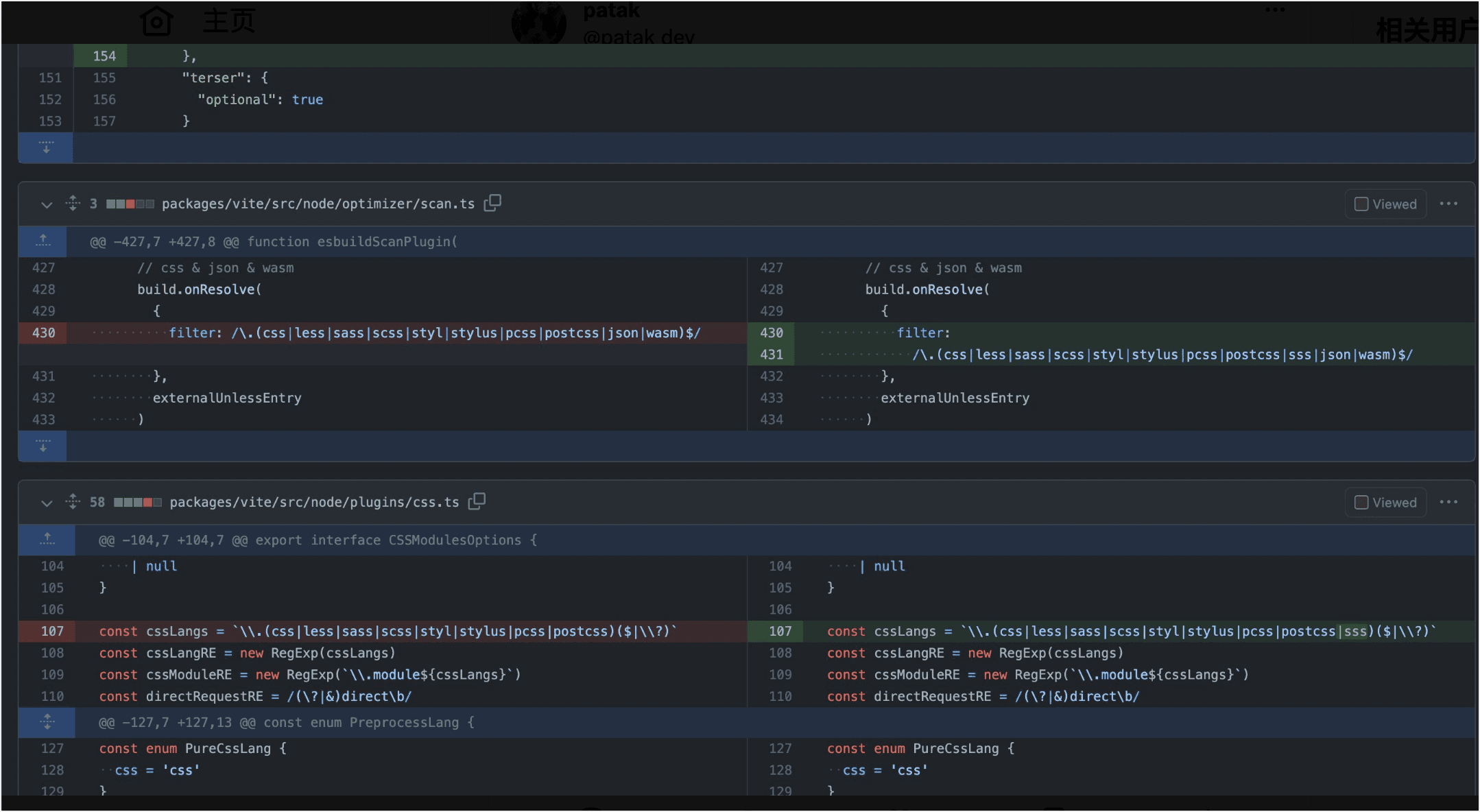The width and height of the screenshot is (1480, 812).
Task: Click the home icon at top
Action: coord(156,21)
